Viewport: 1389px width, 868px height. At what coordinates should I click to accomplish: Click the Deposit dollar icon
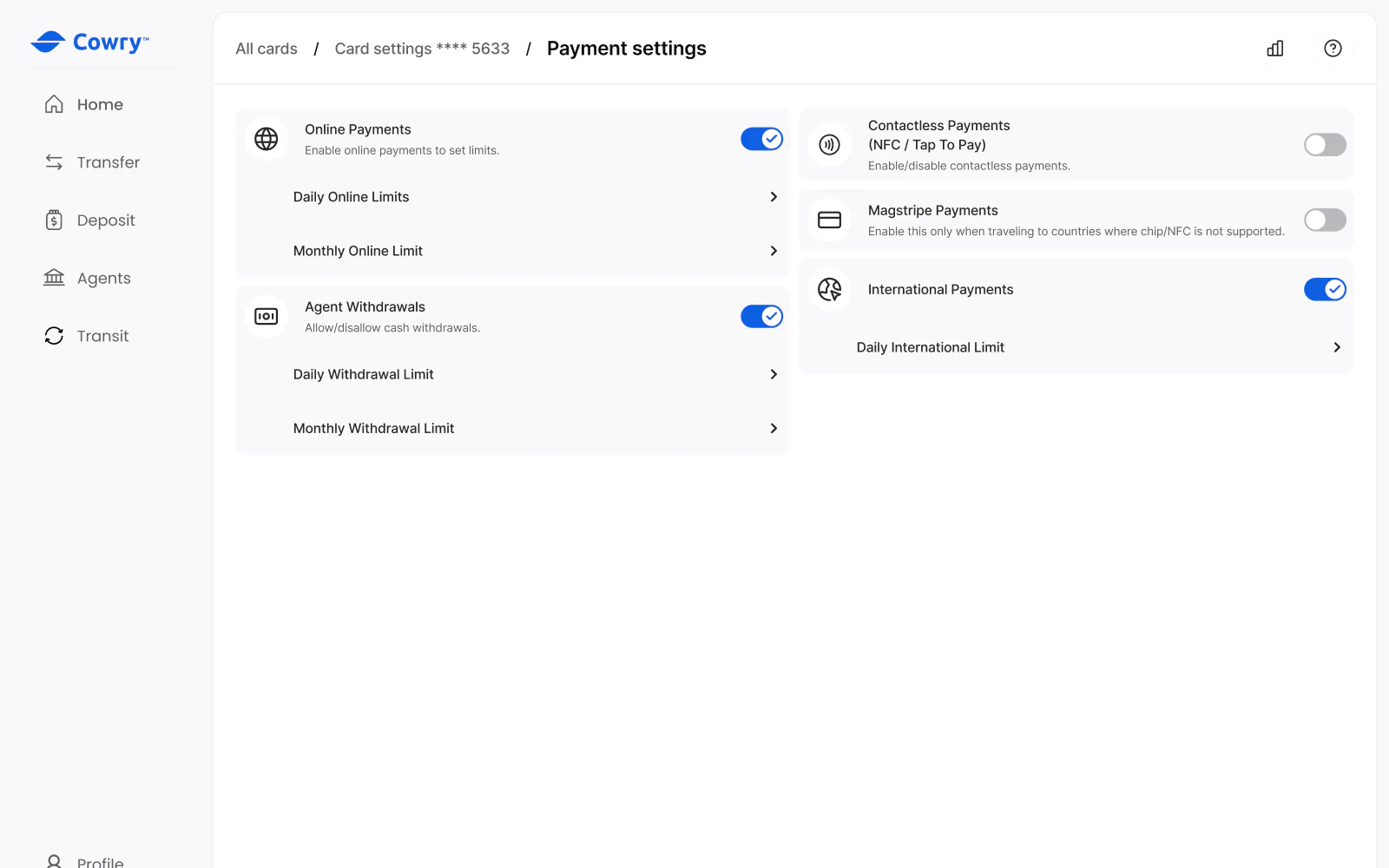pyautogui.click(x=54, y=220)
